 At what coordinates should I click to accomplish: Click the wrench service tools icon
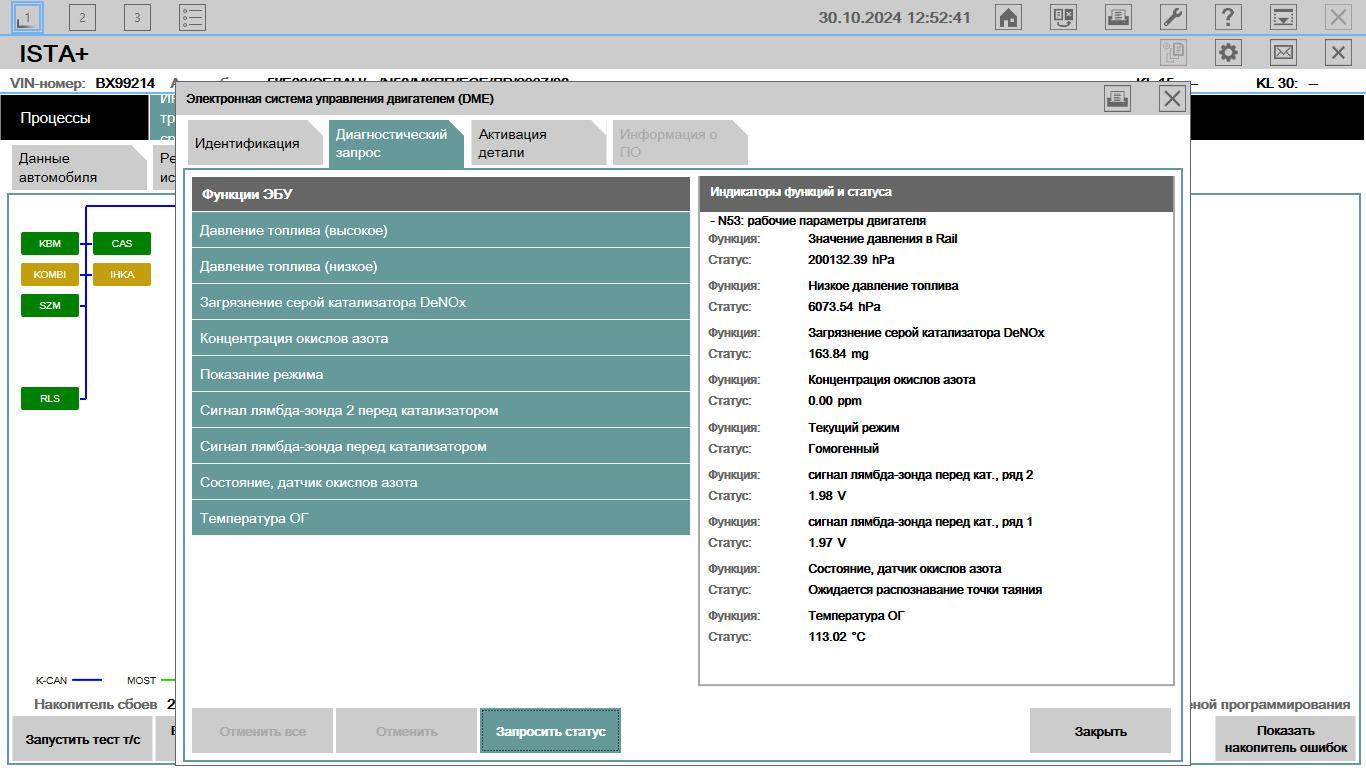(1172, 17)
